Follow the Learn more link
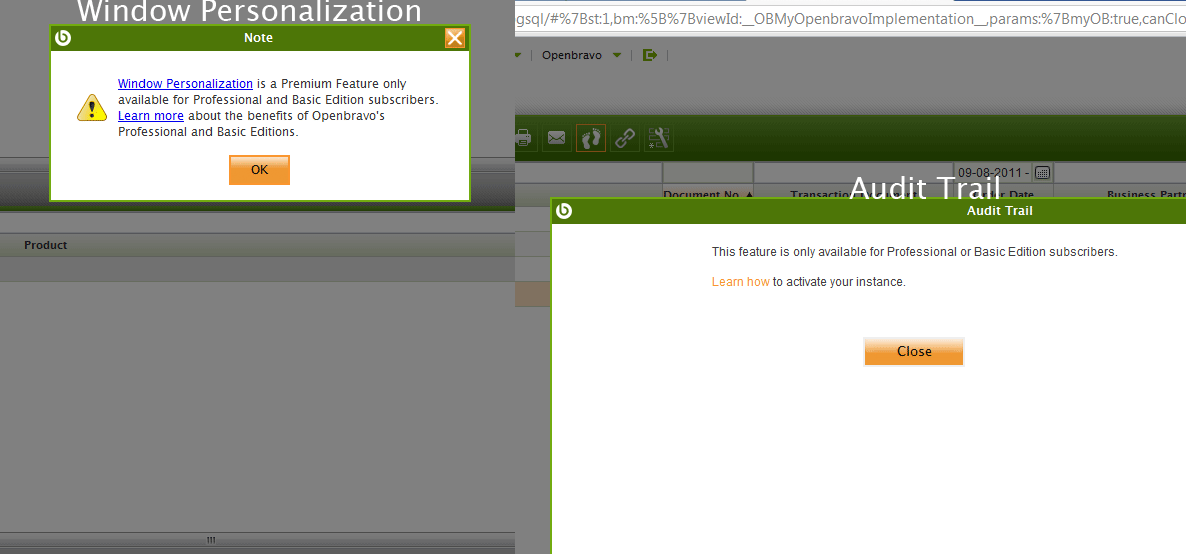 coord(150,116)
